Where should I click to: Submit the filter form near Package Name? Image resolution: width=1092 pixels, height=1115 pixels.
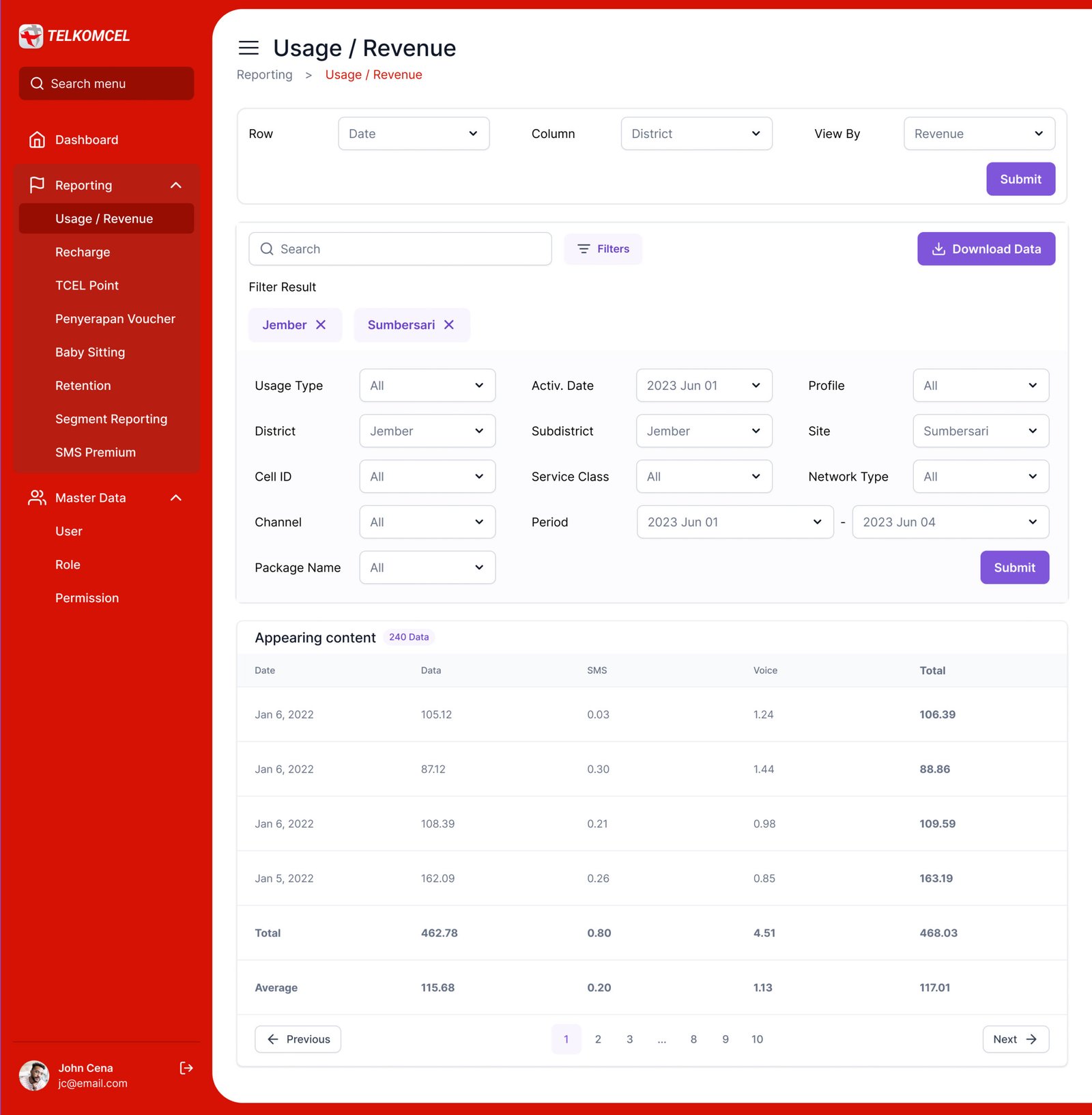click(x=1014, y=568)
